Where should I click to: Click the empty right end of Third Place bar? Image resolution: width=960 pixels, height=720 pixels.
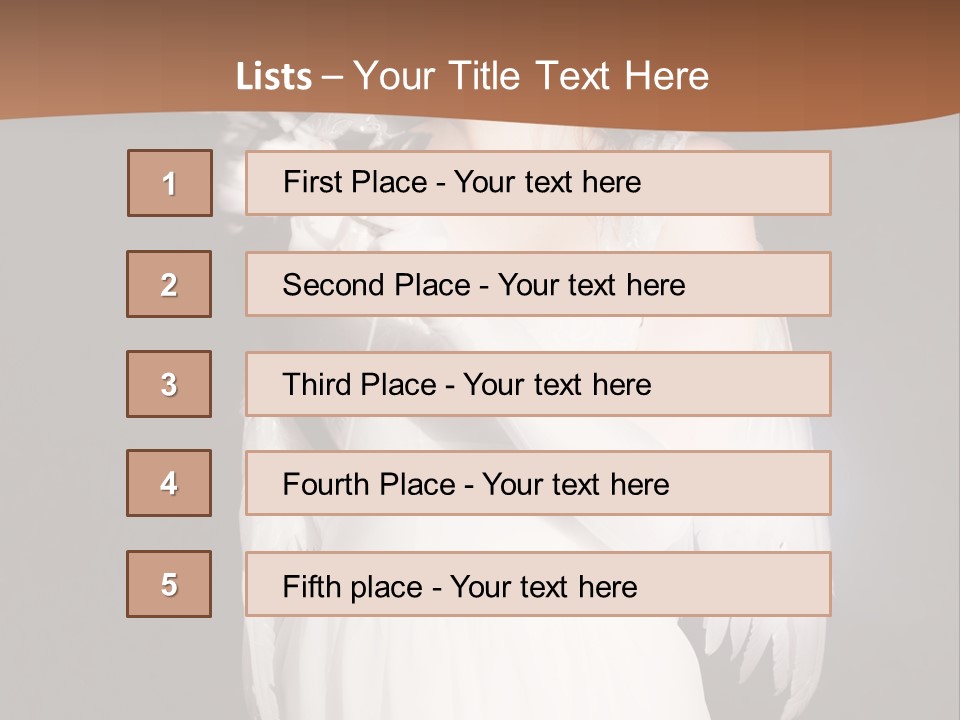(760, 384)
